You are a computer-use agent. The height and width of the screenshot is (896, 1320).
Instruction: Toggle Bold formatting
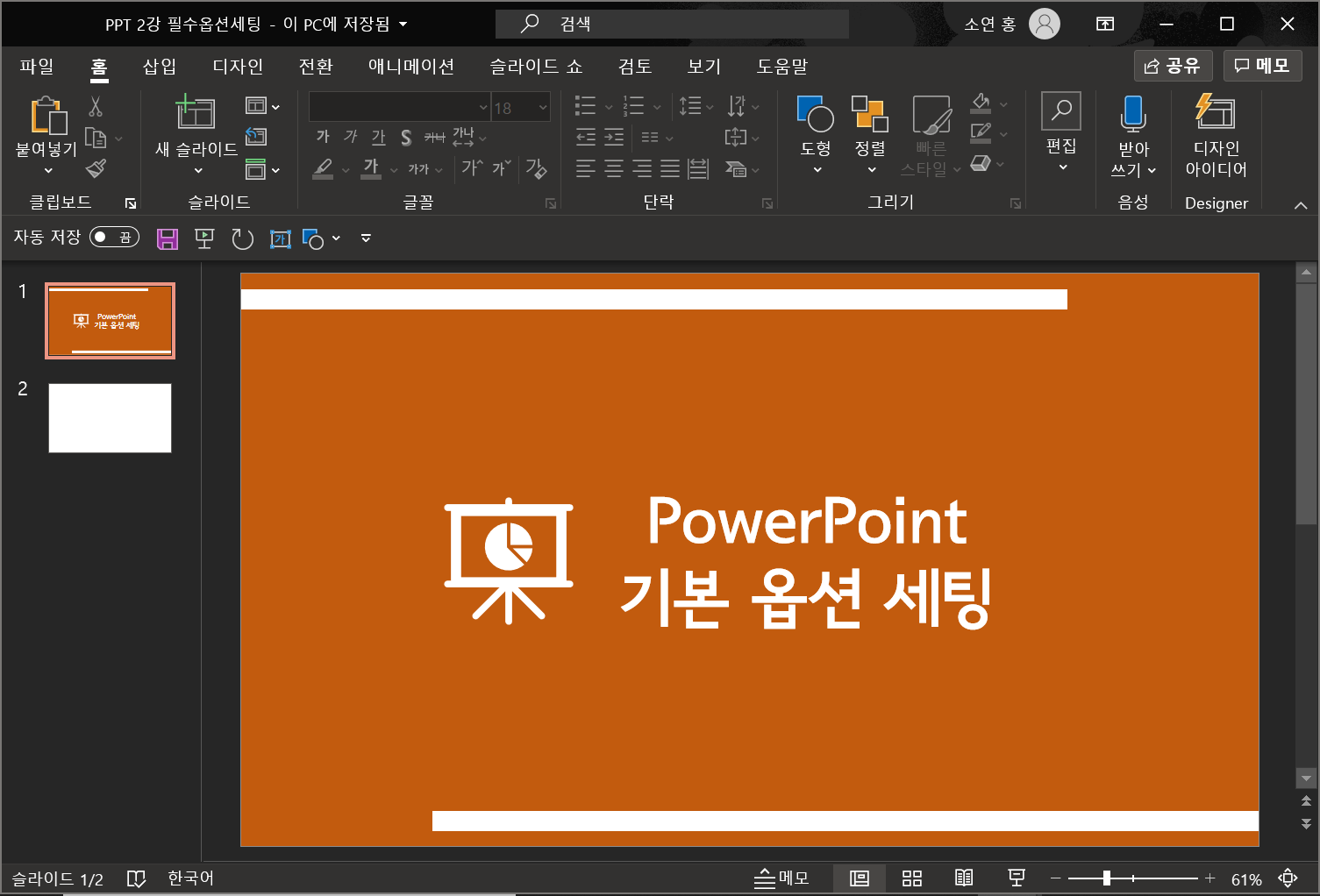[323, 137]
